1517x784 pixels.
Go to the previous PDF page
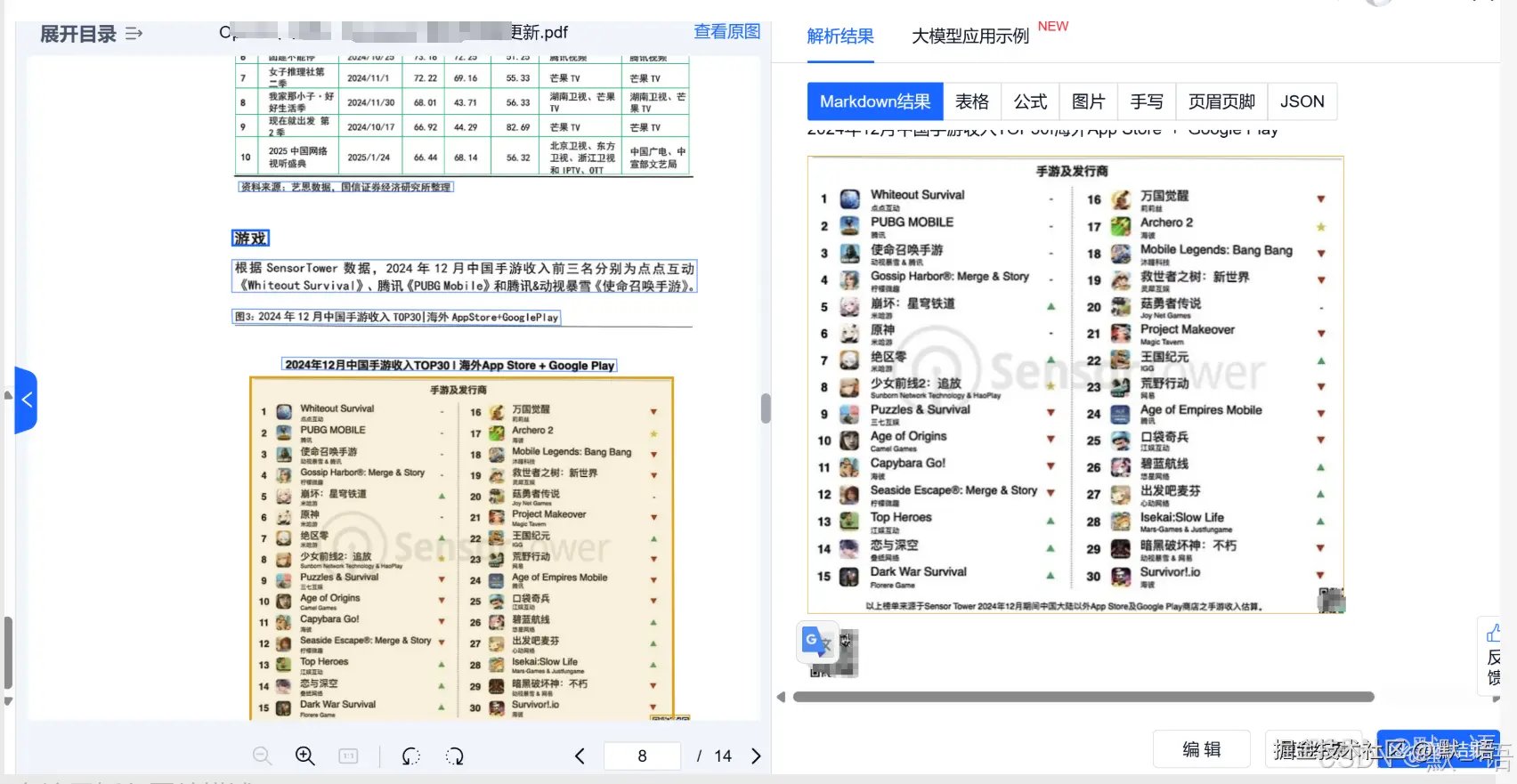[x=580, y=756]
